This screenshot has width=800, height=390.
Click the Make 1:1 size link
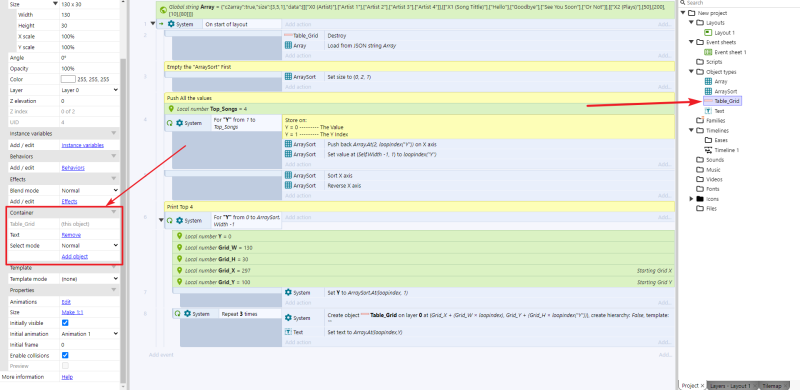(x=72, y=312)
